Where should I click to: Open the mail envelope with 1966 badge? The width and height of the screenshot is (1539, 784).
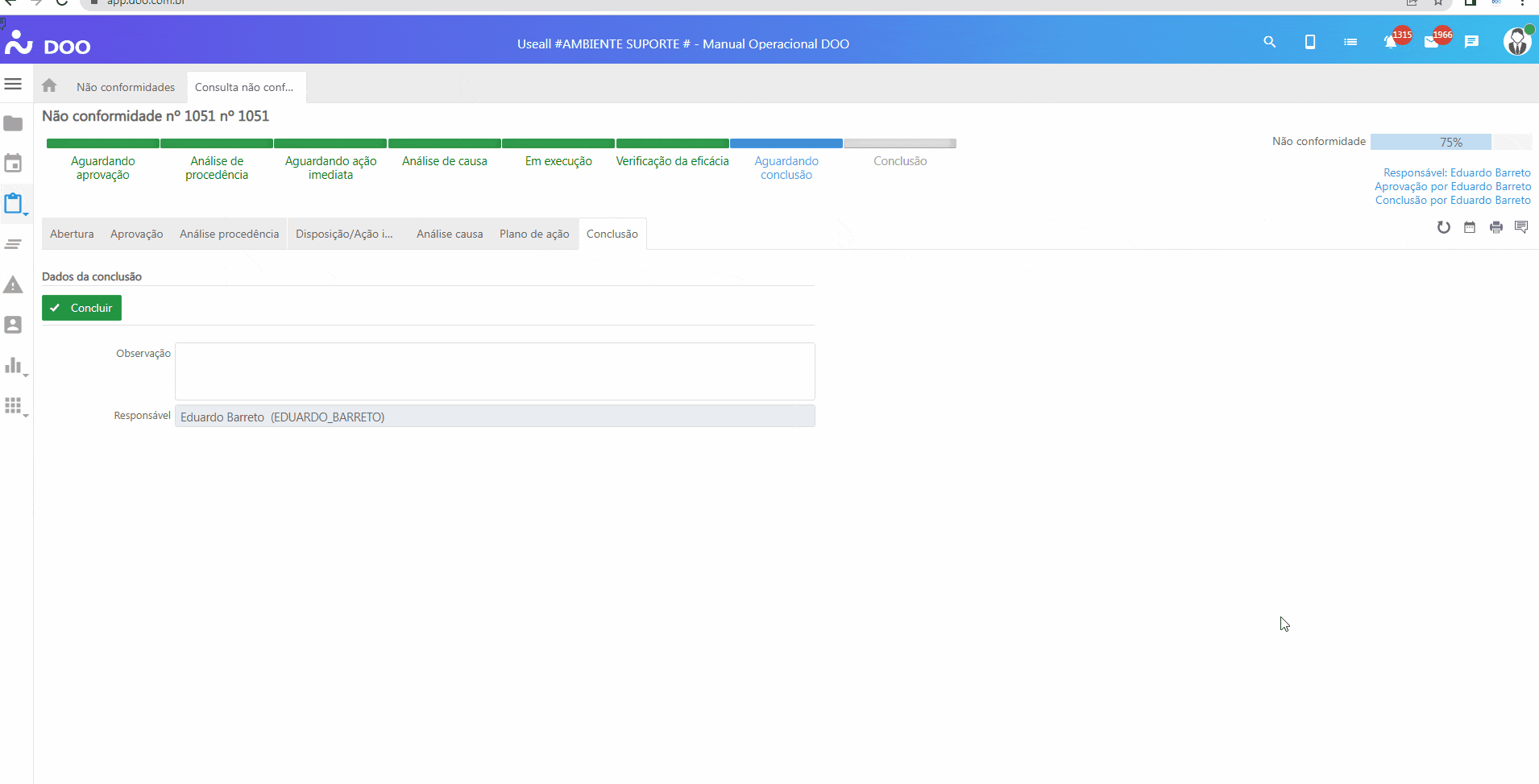point(1431,42)
